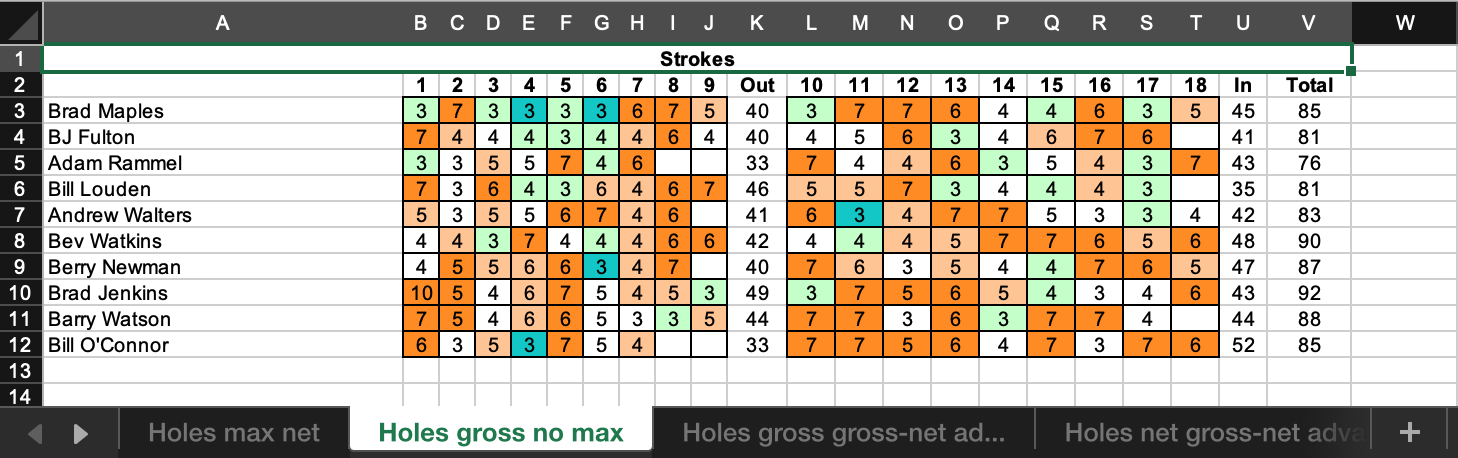Click the Out heading cell in row 2
The image size is (1458, 458).
point(757,85)
